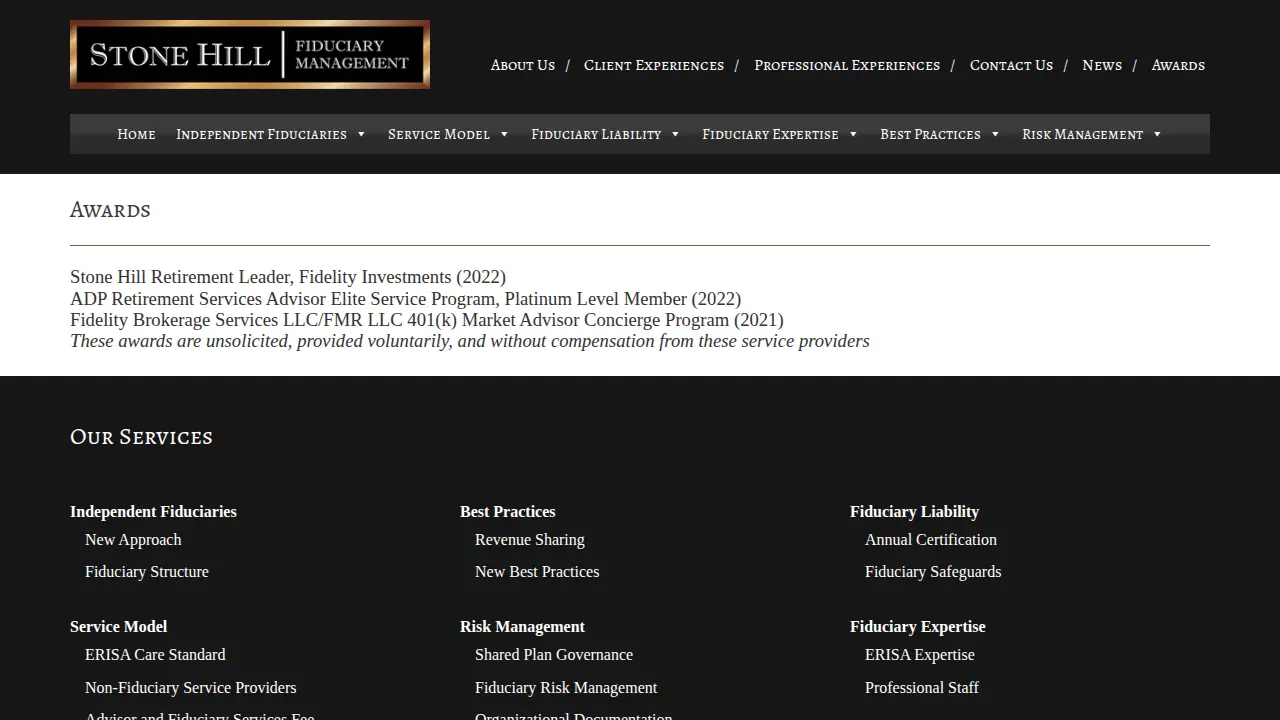Screen dimensions: 1280x720
Task: Go to Professional Experiences page
Action: coord(847,65)
